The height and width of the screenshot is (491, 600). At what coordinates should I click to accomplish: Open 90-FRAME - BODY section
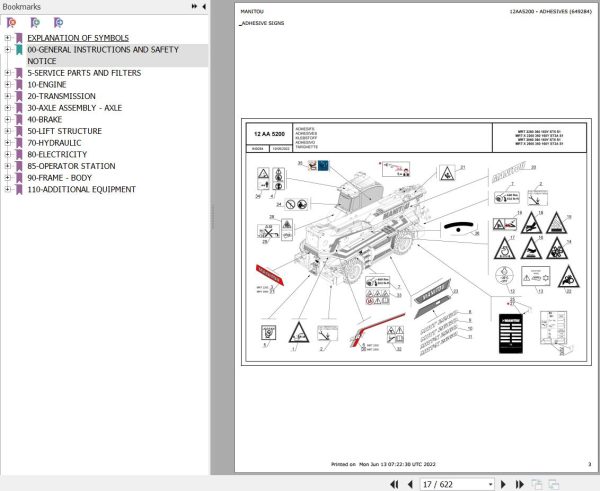59,178
